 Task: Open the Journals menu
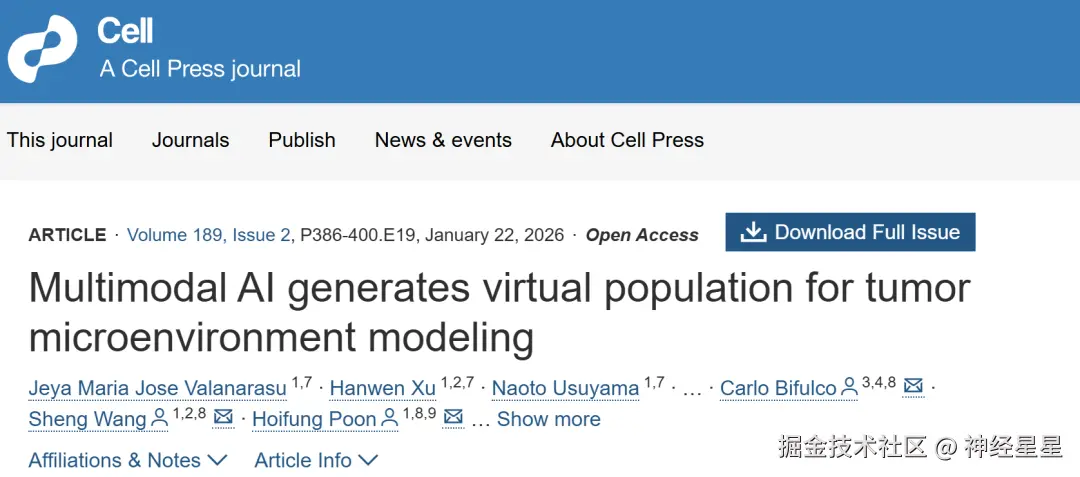tap(190, 140)
